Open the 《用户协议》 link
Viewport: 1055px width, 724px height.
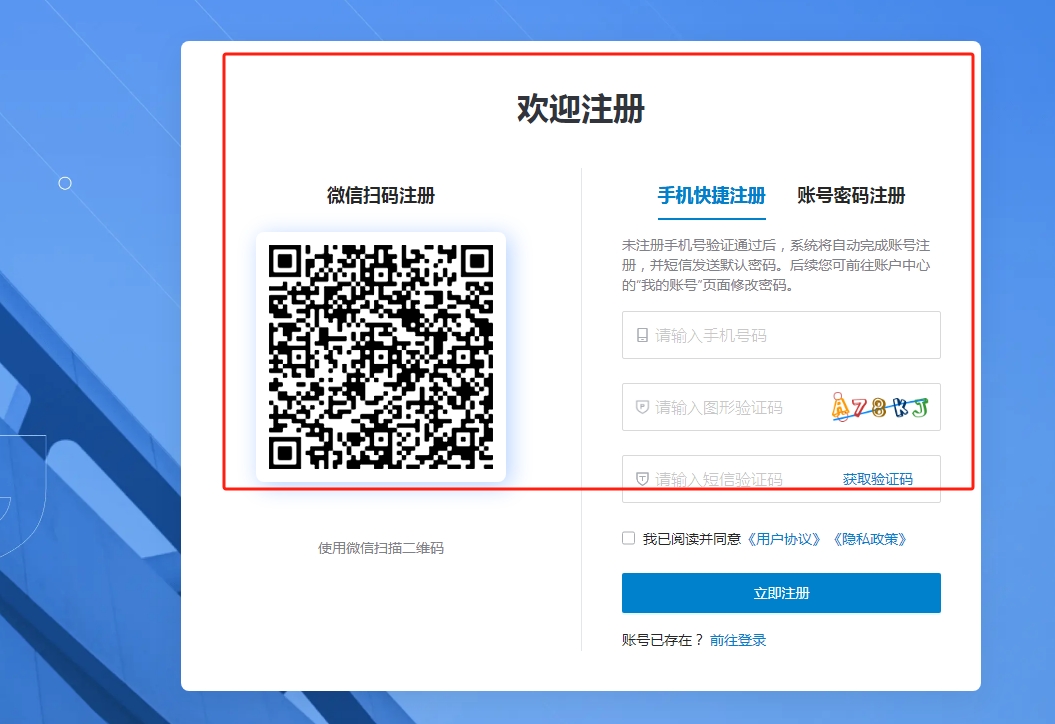(784, 539)
